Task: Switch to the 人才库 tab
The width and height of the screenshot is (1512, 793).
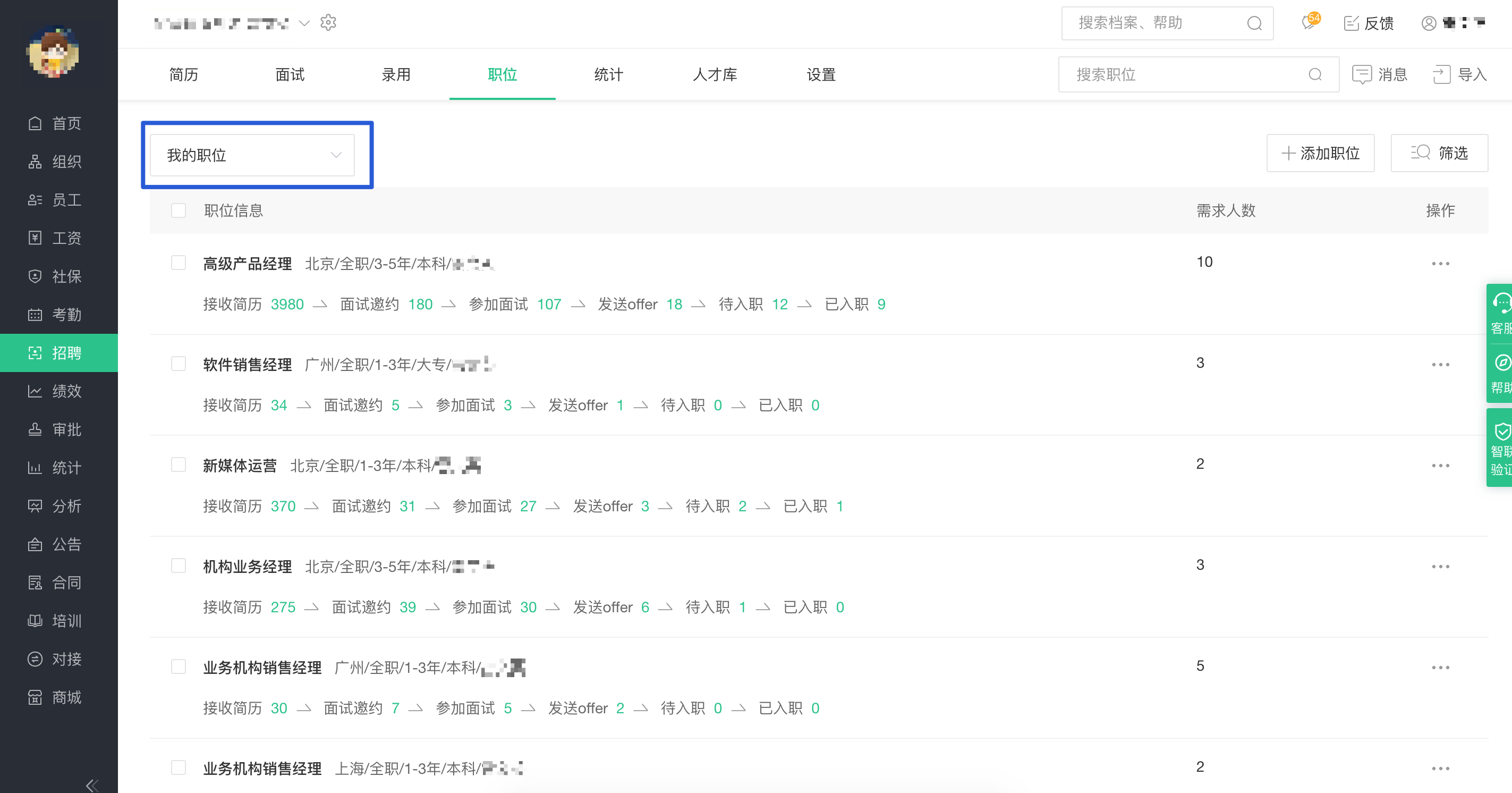Action: tap(715, 74)
